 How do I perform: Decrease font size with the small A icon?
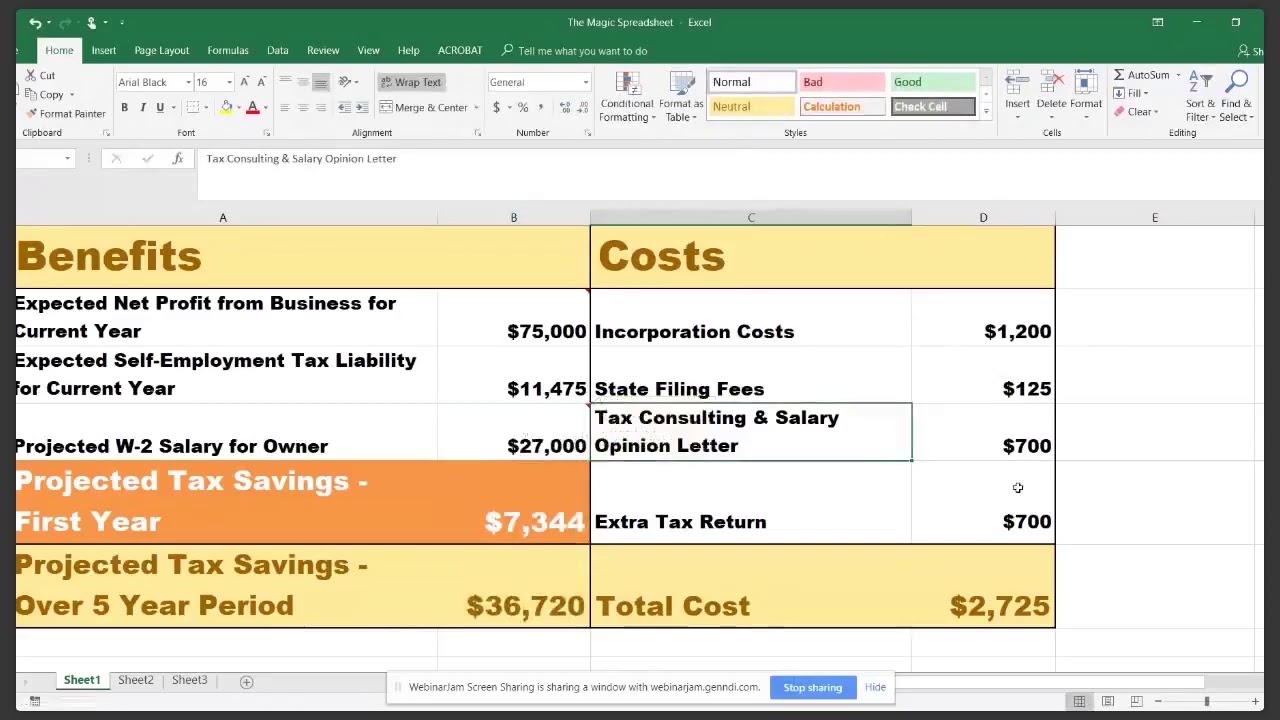click(262, 82)
